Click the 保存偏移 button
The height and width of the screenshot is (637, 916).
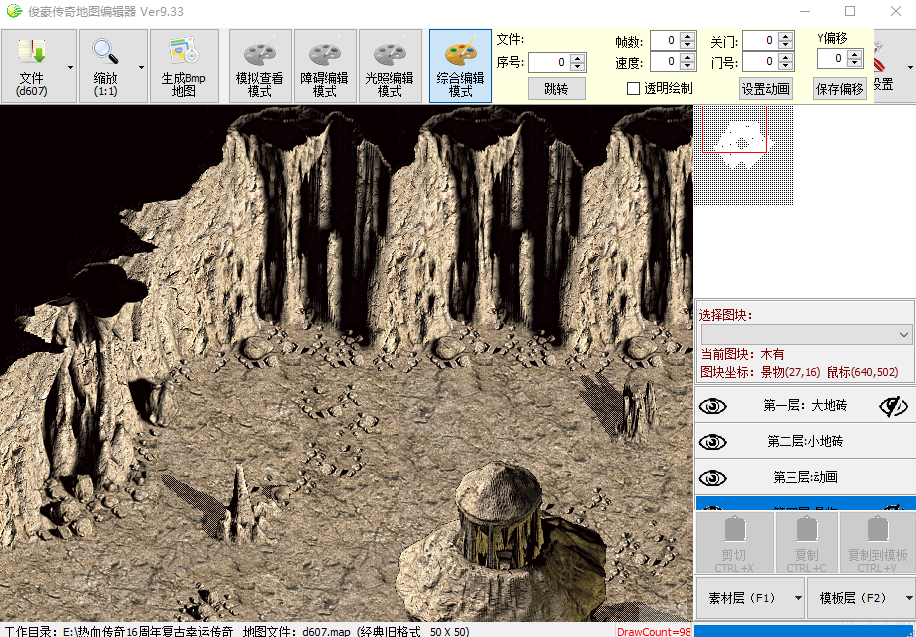pos(839,89)
